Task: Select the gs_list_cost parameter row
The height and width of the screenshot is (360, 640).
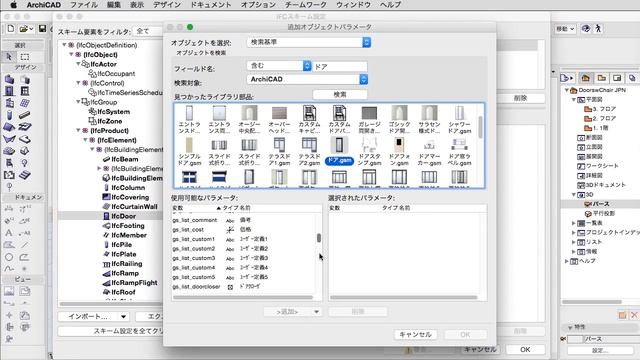Action: (244, 229)
